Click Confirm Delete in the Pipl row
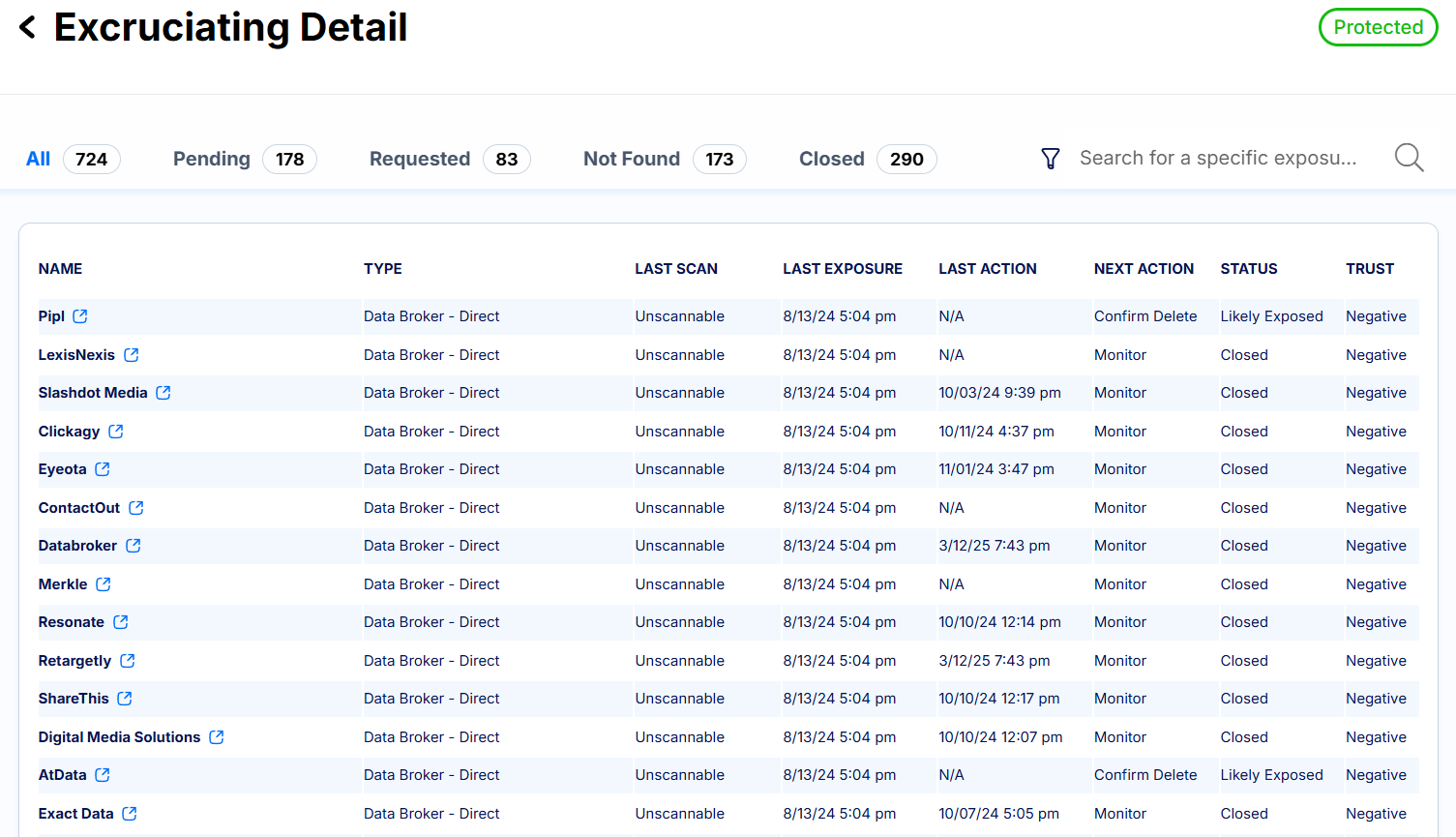The image size is (1456, 837). pos(1145,316)
